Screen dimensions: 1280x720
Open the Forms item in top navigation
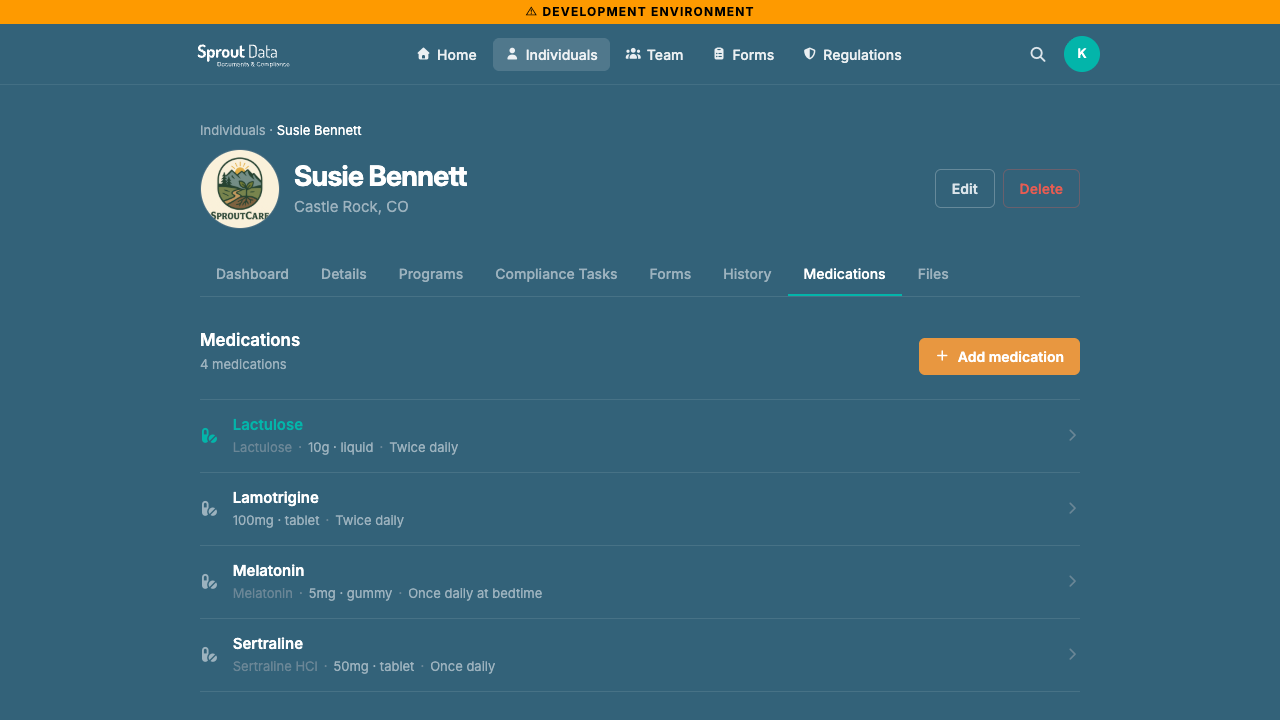(743, 55)
